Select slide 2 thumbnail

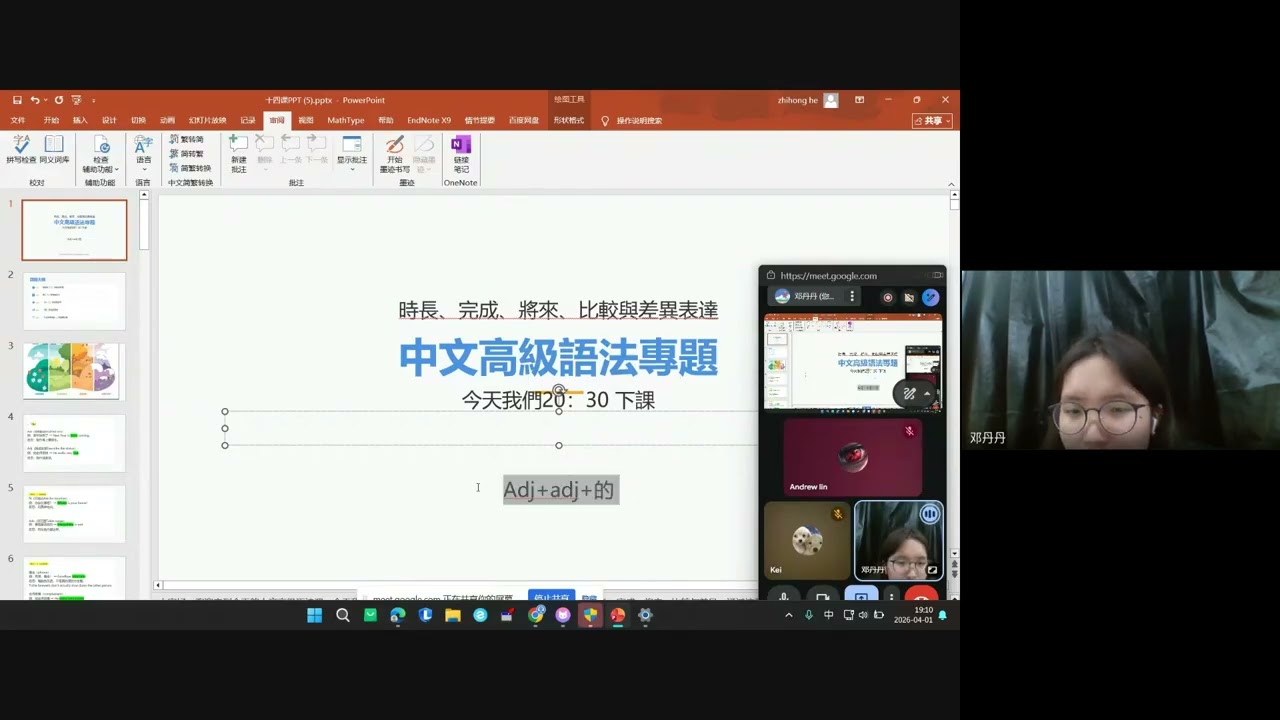[x=75, y=301]
